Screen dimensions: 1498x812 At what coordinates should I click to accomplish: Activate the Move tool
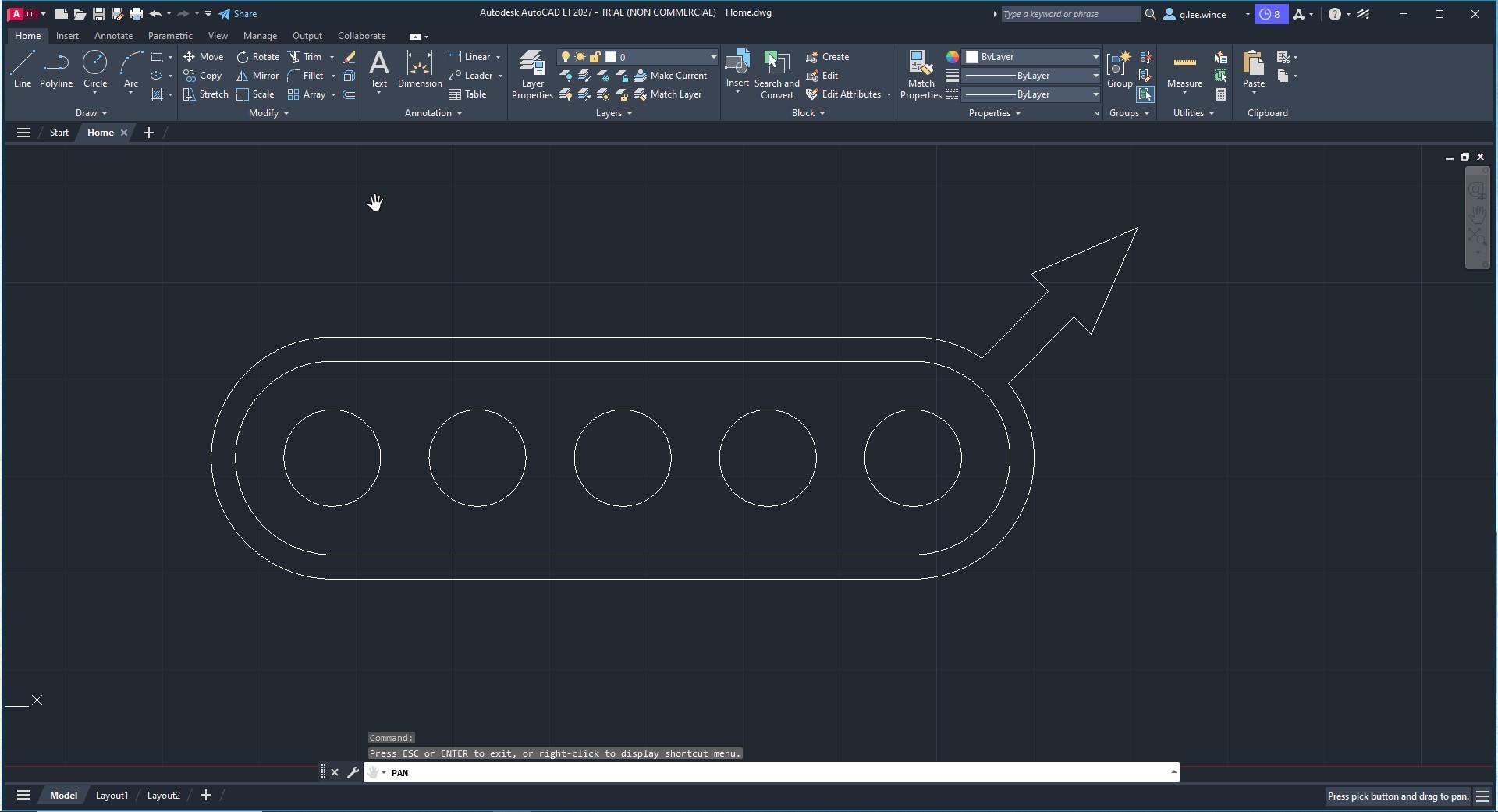pyautogui.click(x=204, y=57)
